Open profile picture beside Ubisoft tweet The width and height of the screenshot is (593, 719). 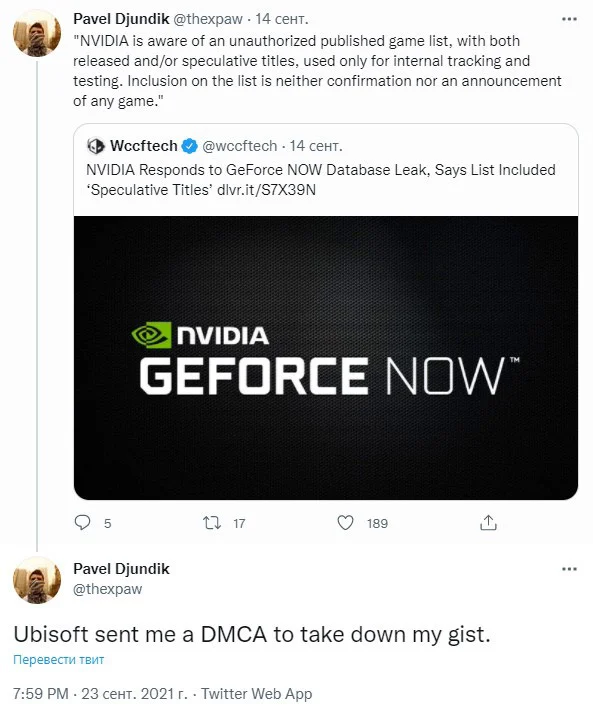[37, 581]
